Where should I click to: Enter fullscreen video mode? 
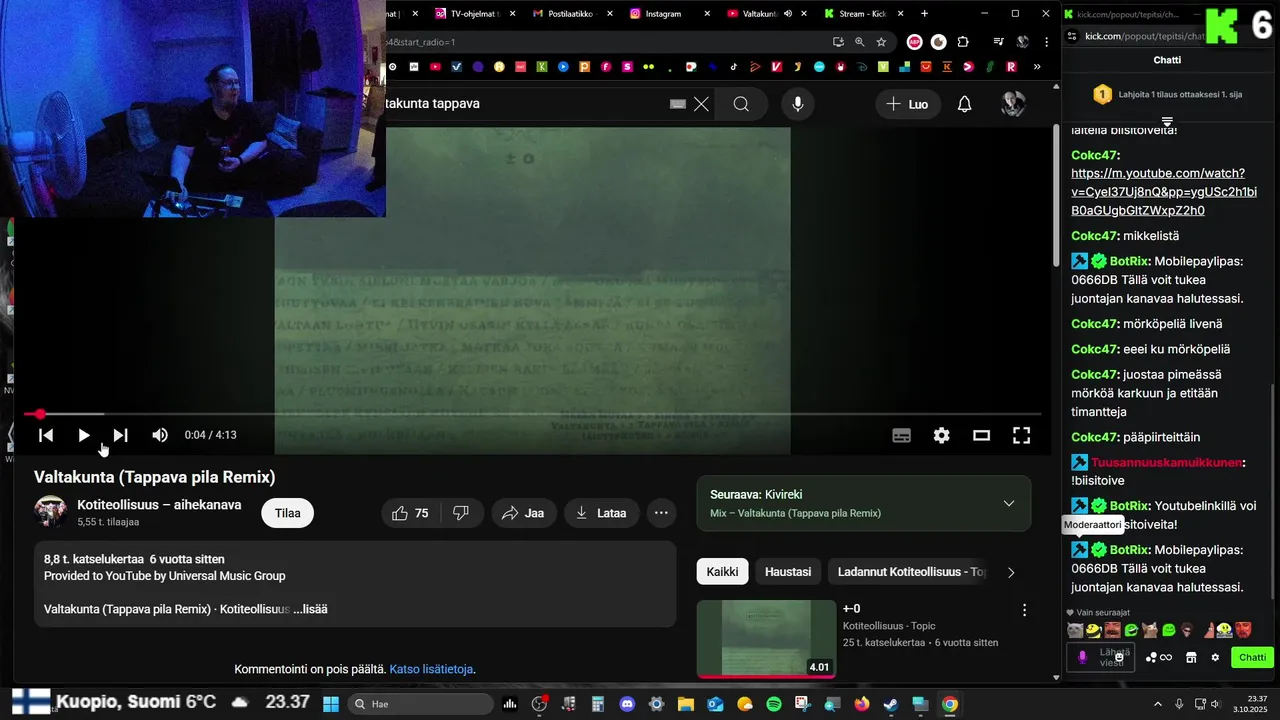1021,435
